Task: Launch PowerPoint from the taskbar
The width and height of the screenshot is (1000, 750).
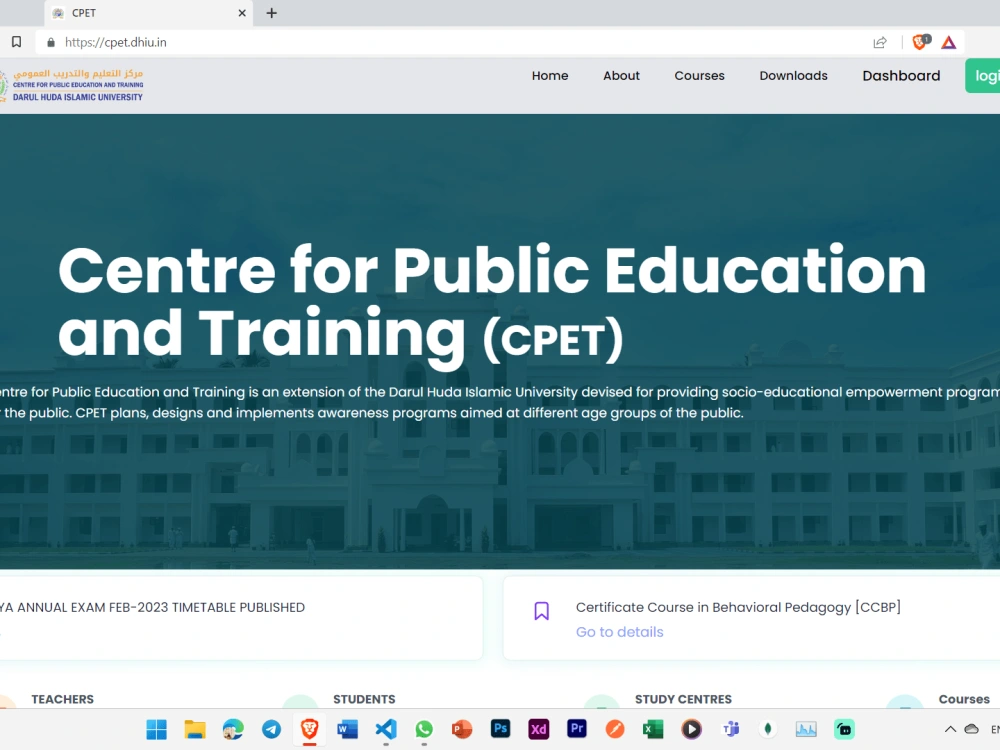Action: coord(462,729)
